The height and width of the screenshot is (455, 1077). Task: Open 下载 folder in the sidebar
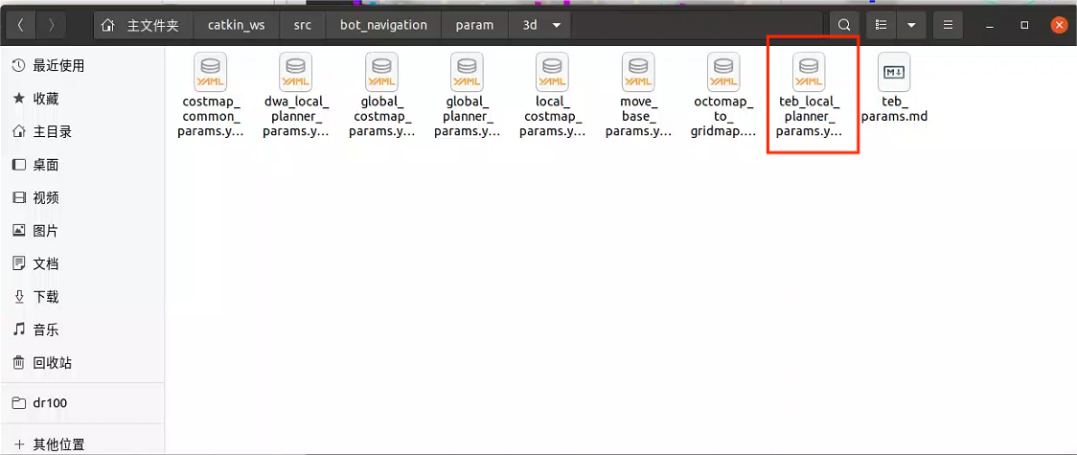[x=46, y=297]
